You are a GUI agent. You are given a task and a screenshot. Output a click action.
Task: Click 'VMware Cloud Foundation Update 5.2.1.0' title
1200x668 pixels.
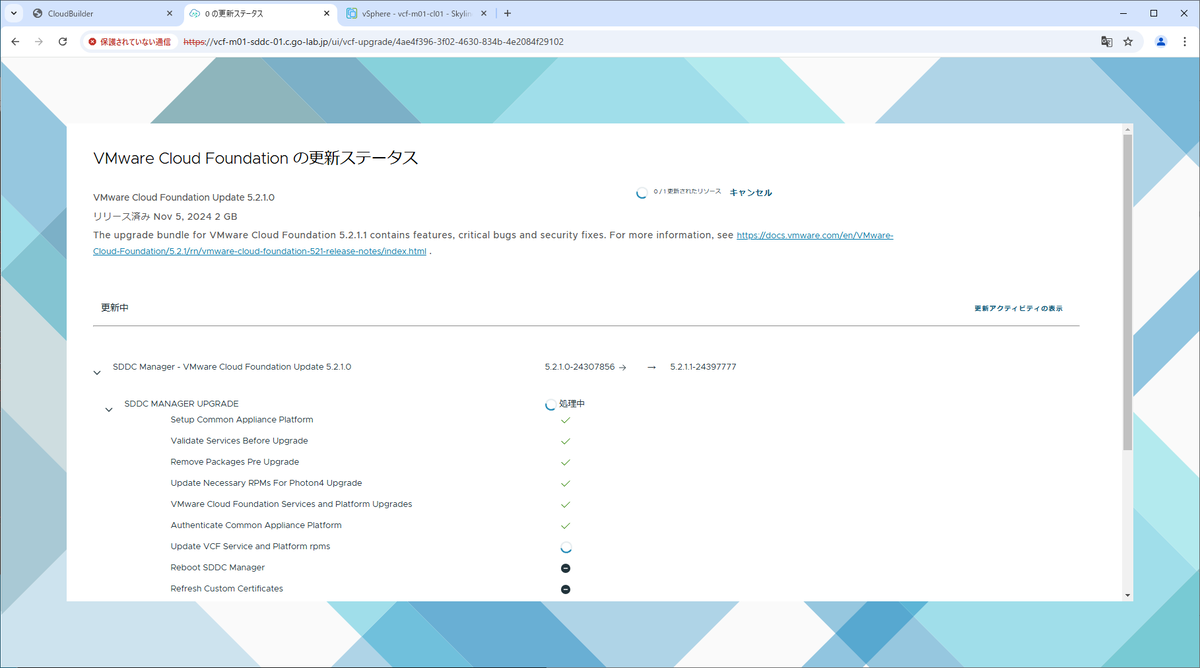tap(184, 197)
